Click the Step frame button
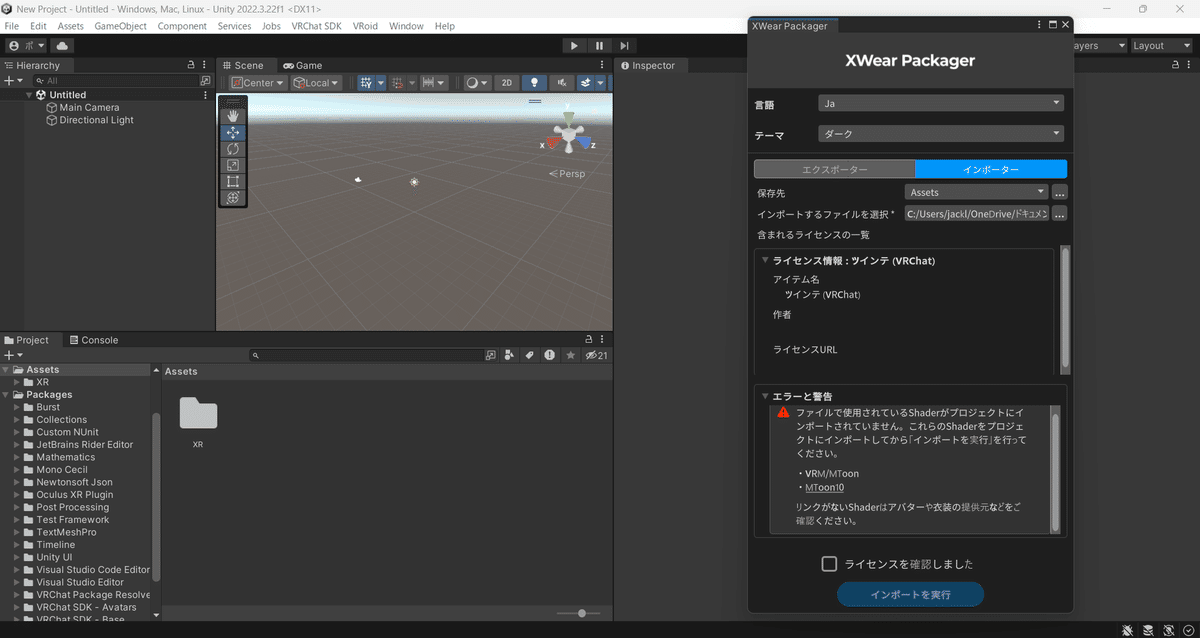This screenshot has width=1200, height=638. click(x=624, y=45)
